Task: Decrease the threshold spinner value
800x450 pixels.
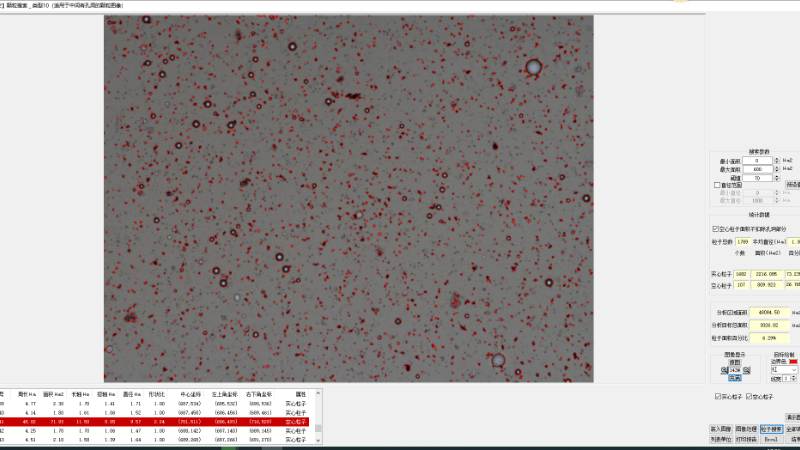Action: (x=777, y=179)
